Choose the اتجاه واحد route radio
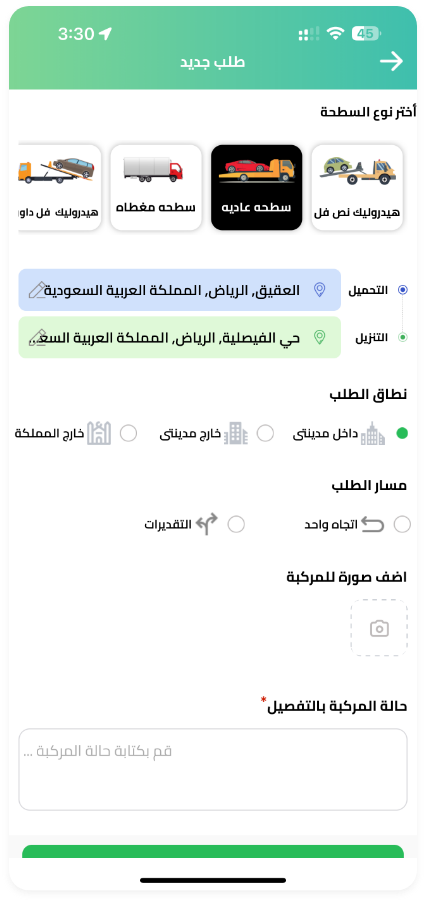Image resolution: width=426 pixels, height=903 pixels. pos(402,524)
